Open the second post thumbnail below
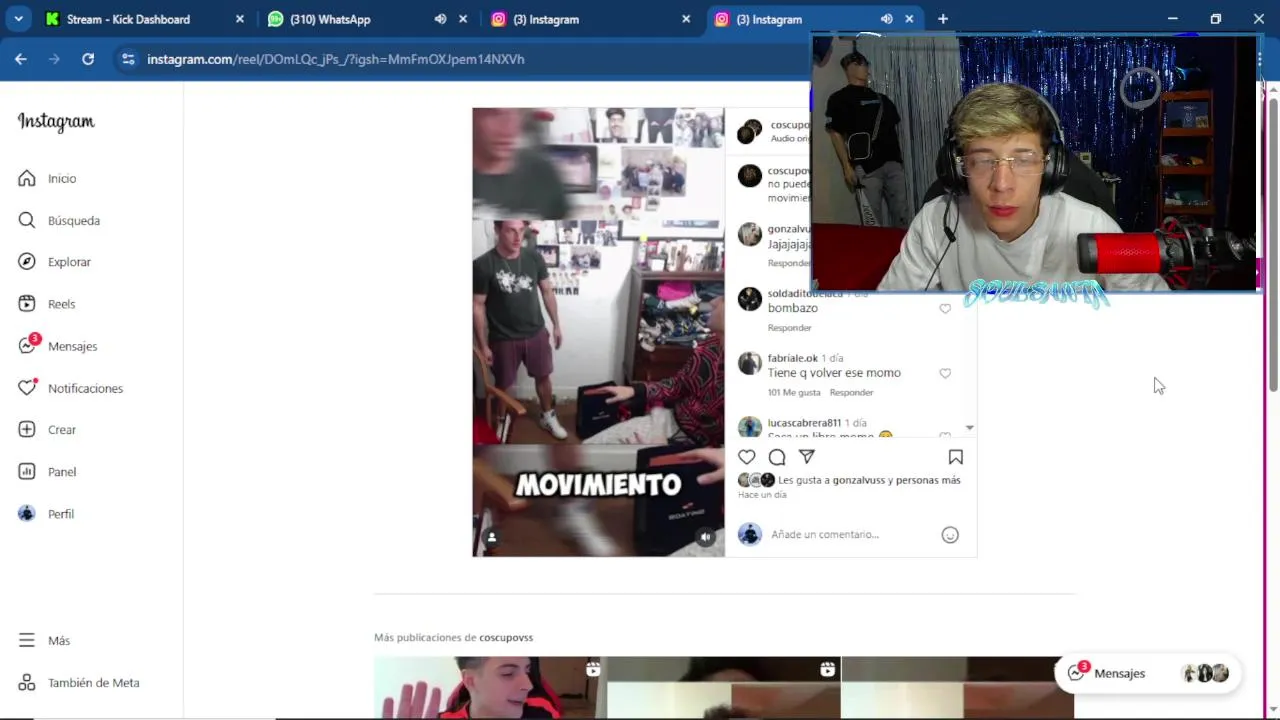The height and width of the screenshot is (720, 1280). pos(724,688)
